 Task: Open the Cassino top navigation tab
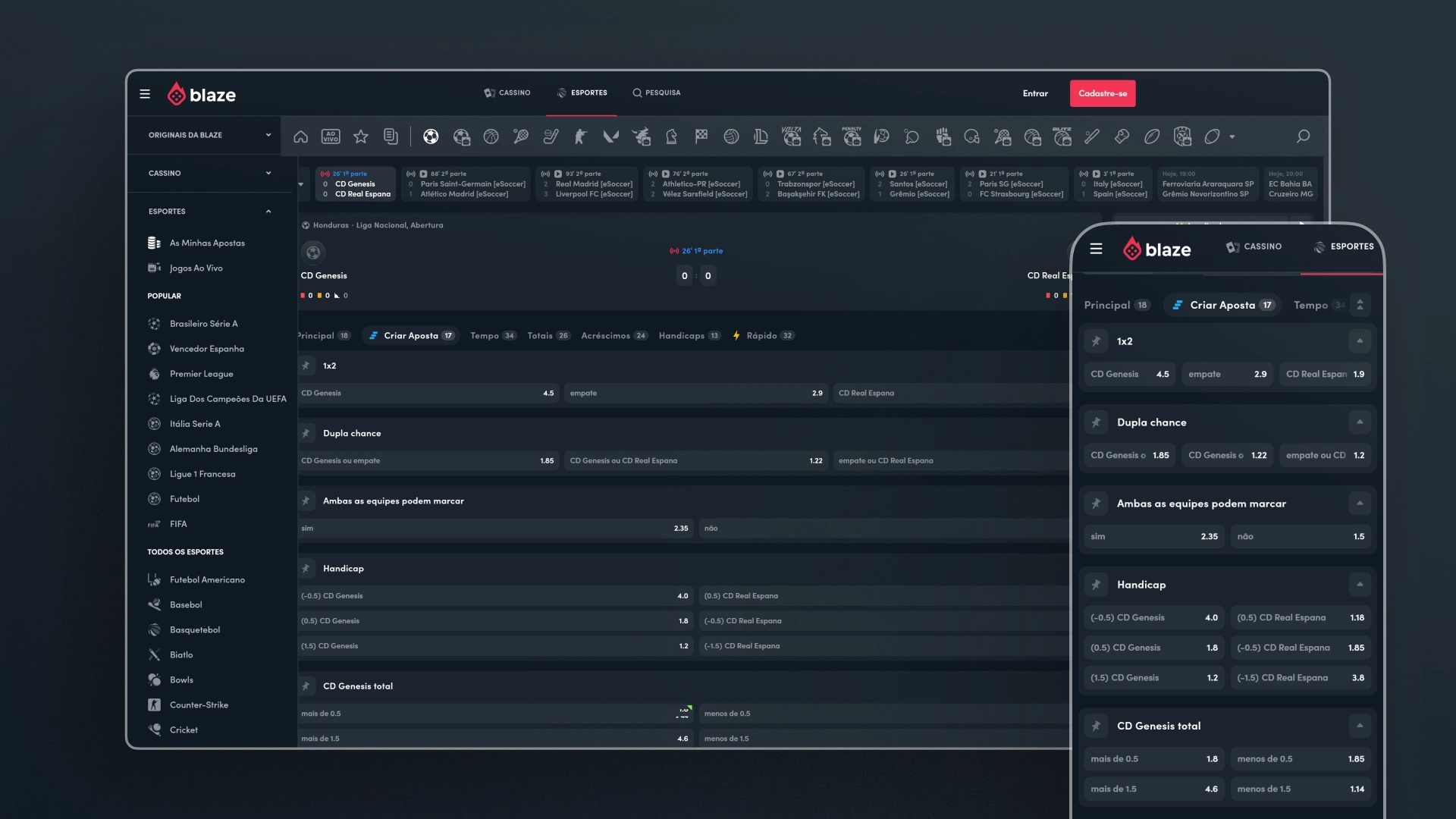(507, 93)
